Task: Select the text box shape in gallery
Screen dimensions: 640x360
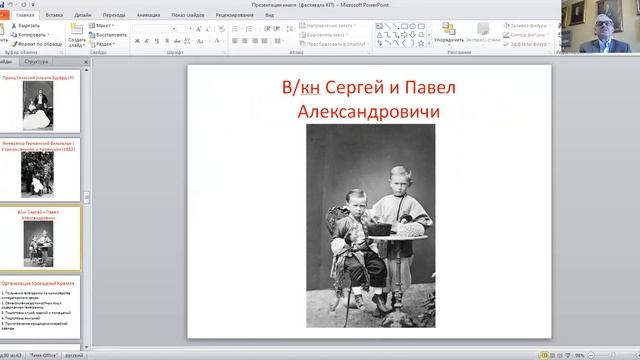Action: (x=379, y=27)
